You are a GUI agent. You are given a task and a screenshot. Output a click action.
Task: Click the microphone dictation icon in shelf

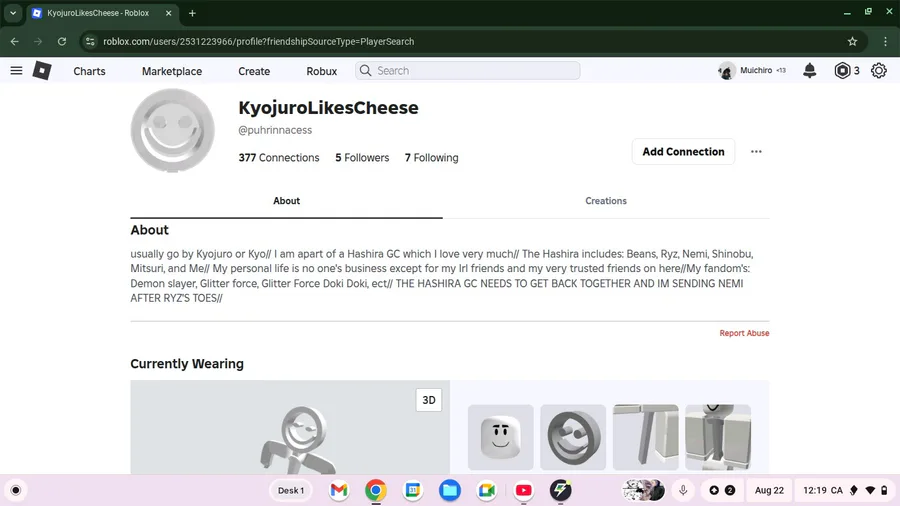pyautogui.click(x=682, y=490)
